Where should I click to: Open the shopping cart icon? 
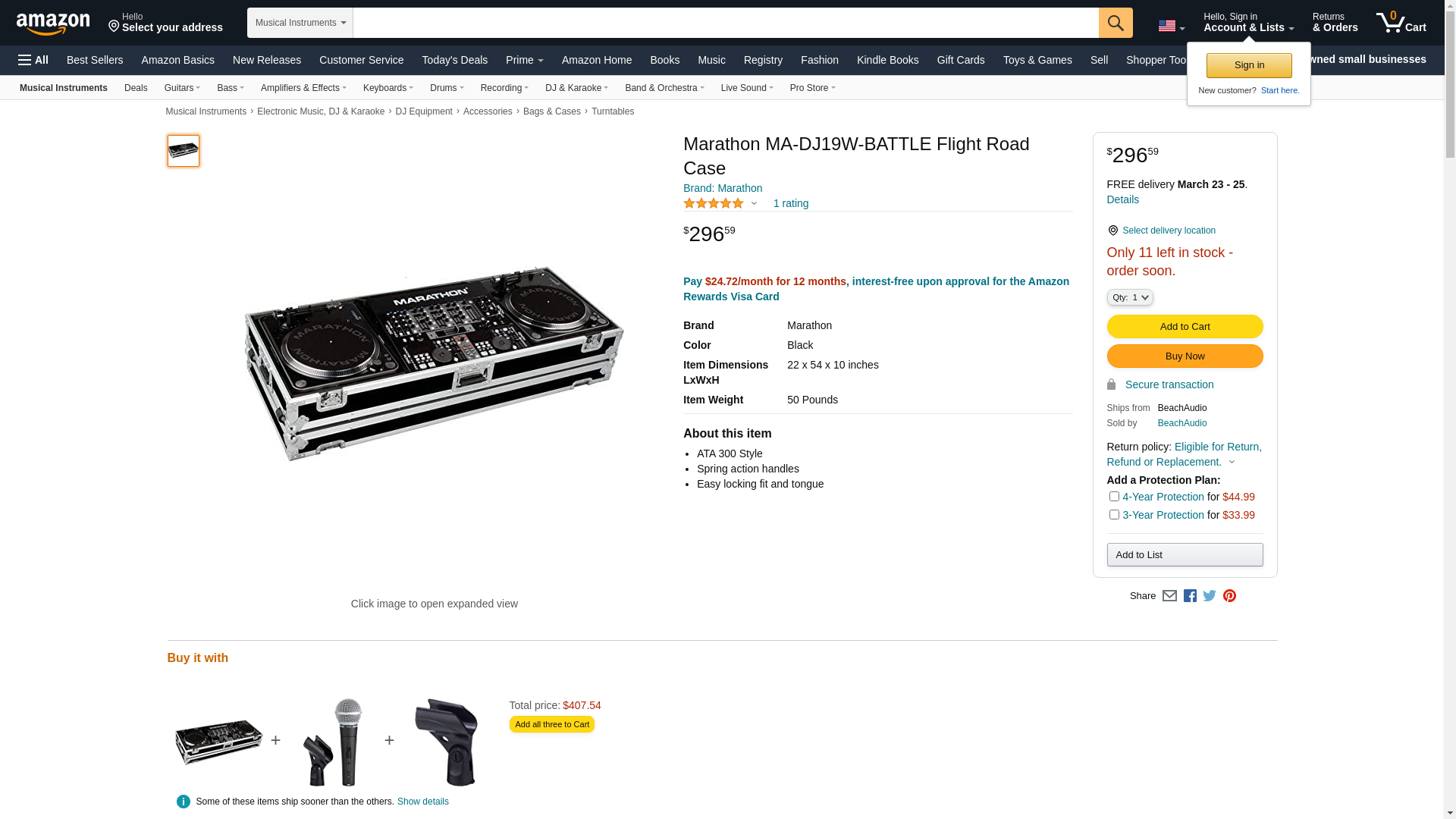(x=1401, y=23)
